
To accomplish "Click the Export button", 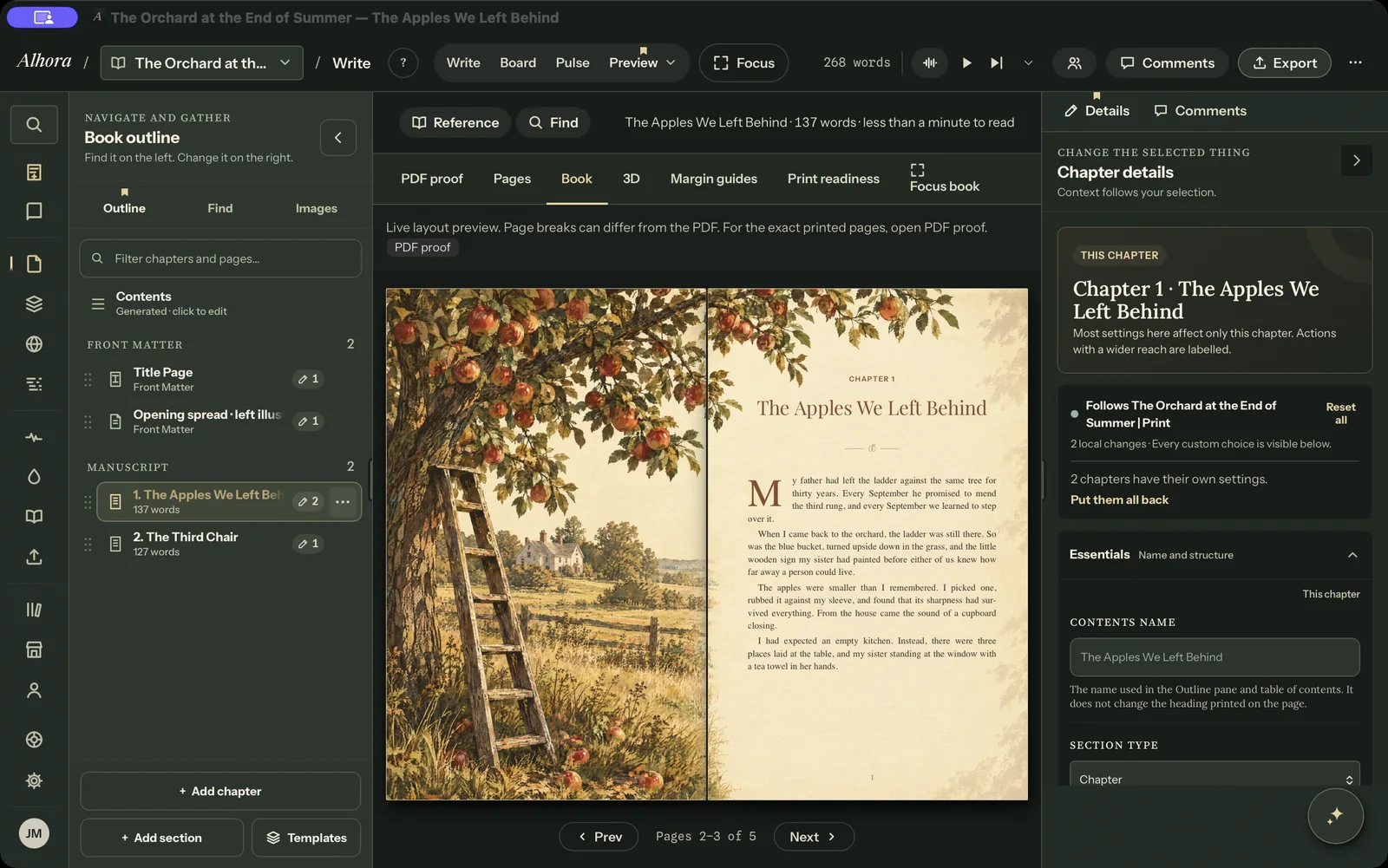I will pyautogui.click(x=1285, y=63).
